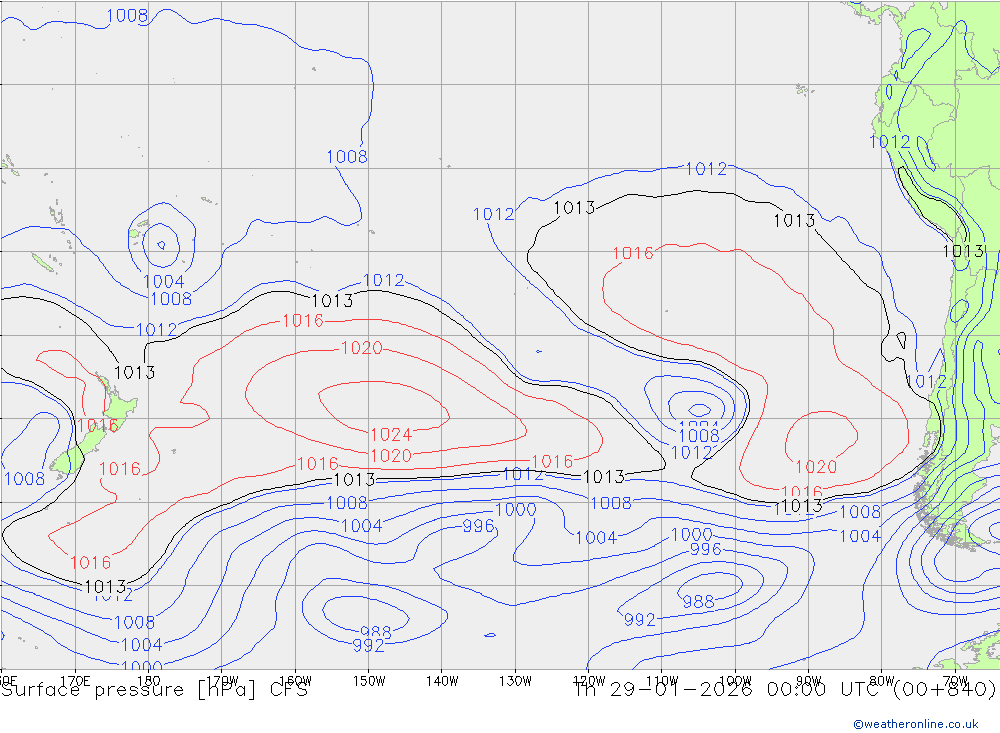
Task: Click the red 1024 pressure label
Action: coord(391,434)
